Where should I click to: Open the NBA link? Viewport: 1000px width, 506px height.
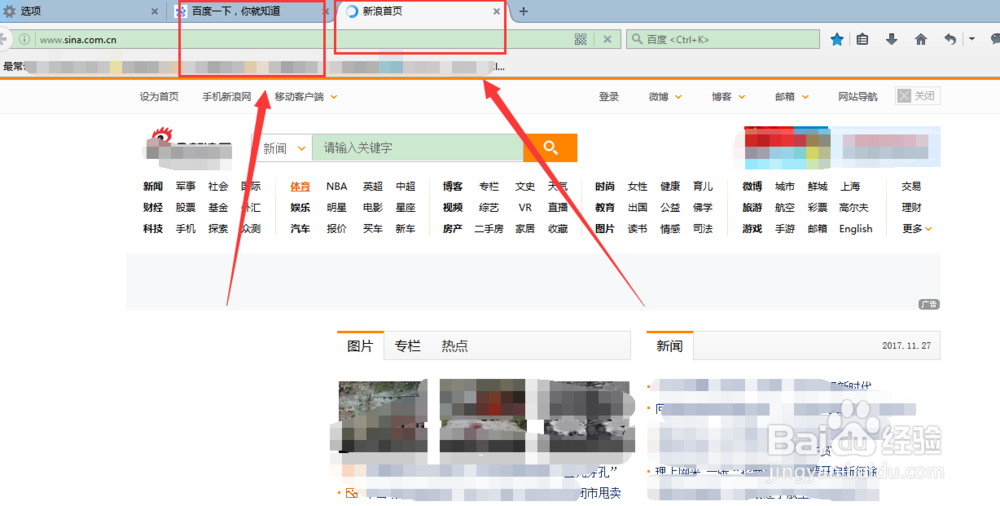point(337,186)
